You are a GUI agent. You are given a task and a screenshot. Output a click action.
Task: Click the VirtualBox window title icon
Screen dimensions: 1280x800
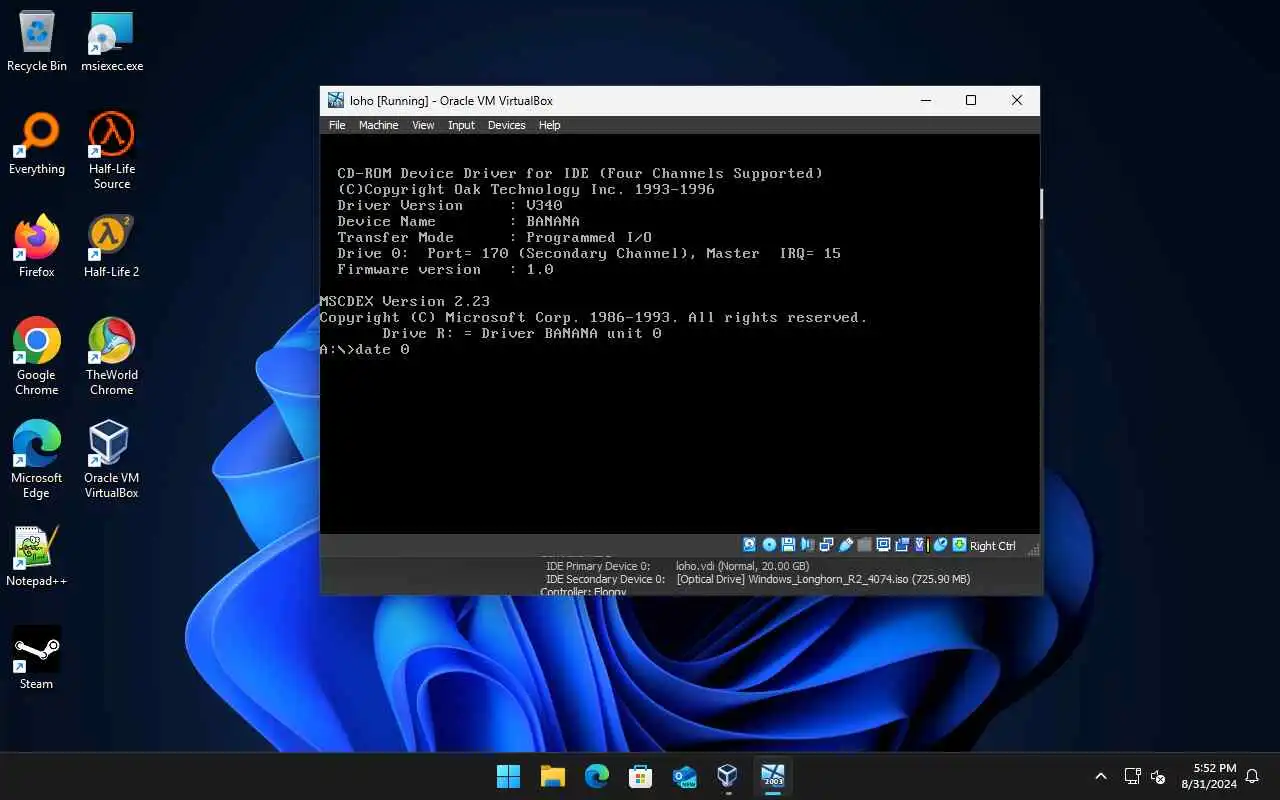(x=336, y=100)
